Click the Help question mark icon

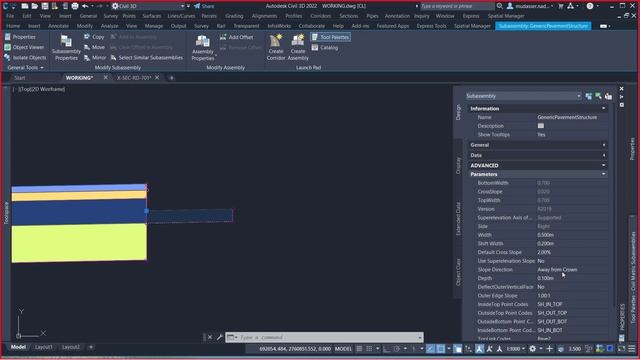590,6
